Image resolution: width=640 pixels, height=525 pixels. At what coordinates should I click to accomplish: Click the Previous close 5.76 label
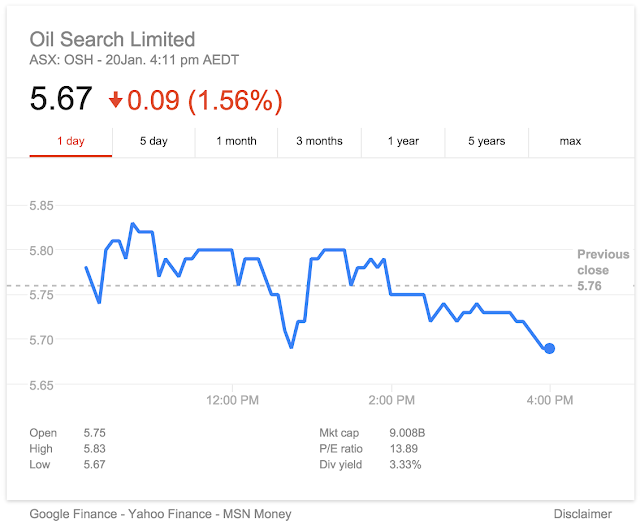tap(603, 270)
